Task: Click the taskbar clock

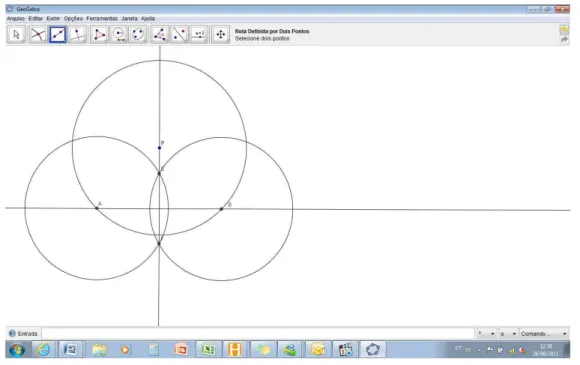Action: (x=545, y=350)
